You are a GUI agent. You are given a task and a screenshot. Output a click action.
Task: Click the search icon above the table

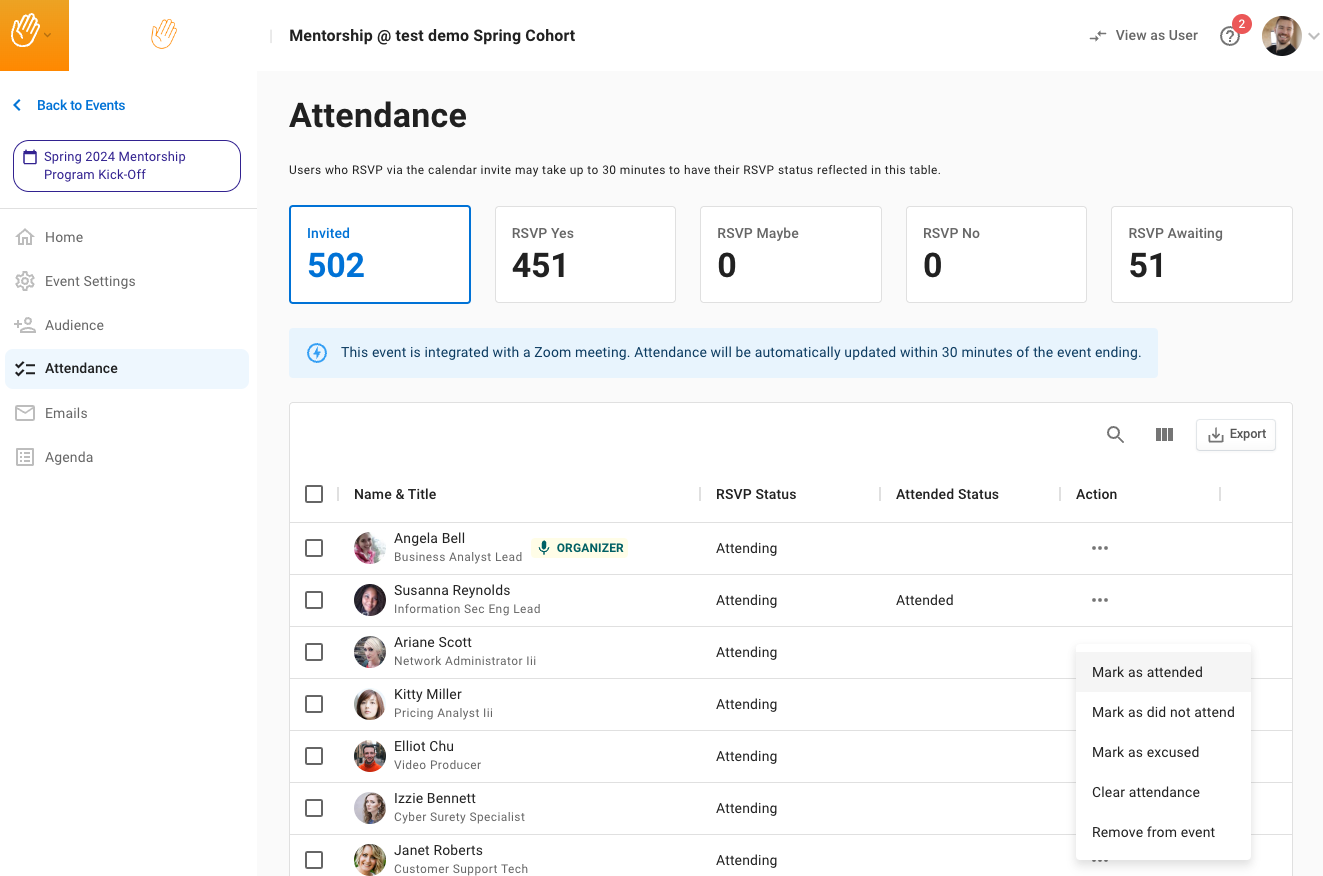(x=1115, y=435)
